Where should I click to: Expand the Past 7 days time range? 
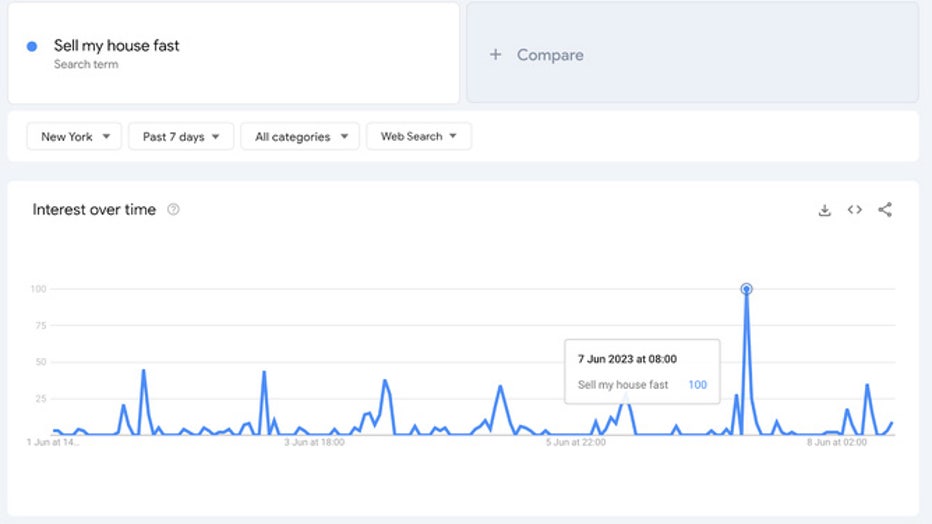[181, 137]
